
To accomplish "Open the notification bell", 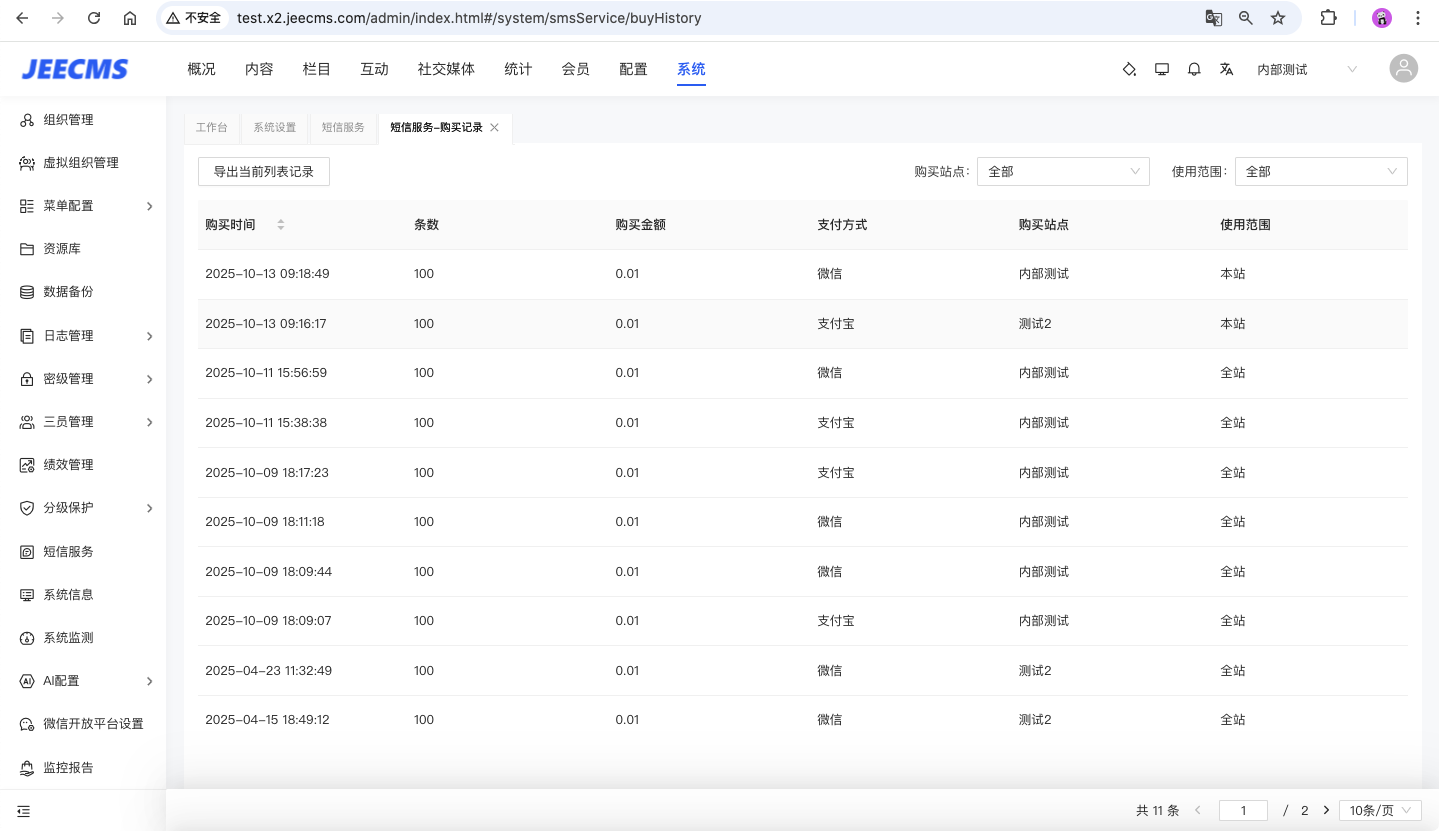I will coord(1194,69).
